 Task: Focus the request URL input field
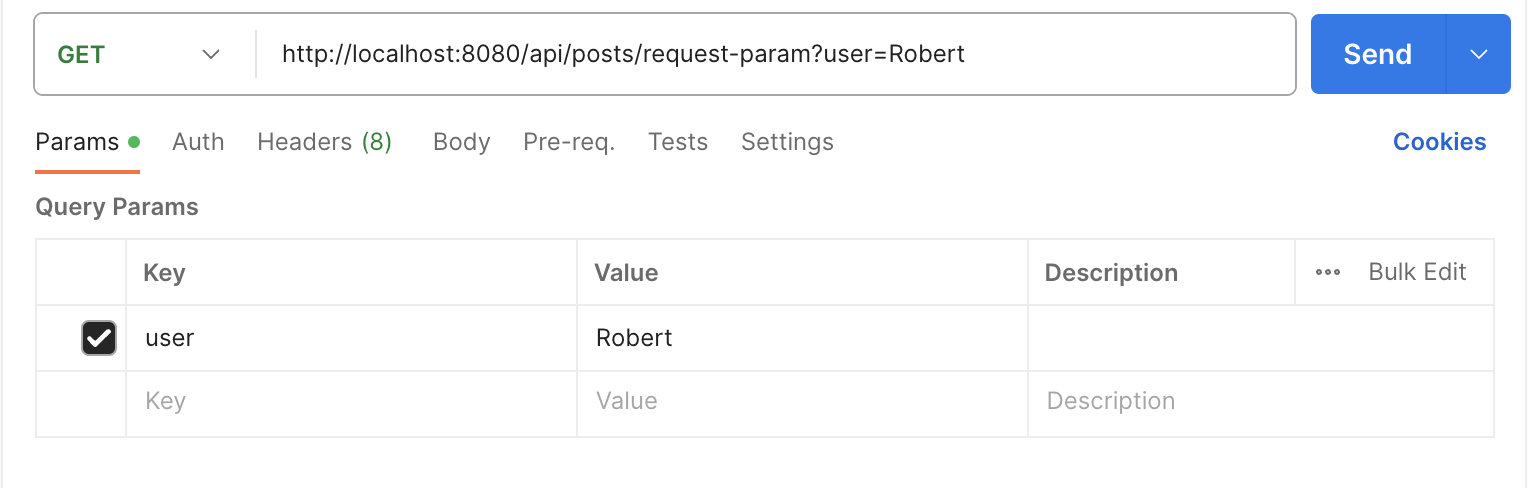770,54
